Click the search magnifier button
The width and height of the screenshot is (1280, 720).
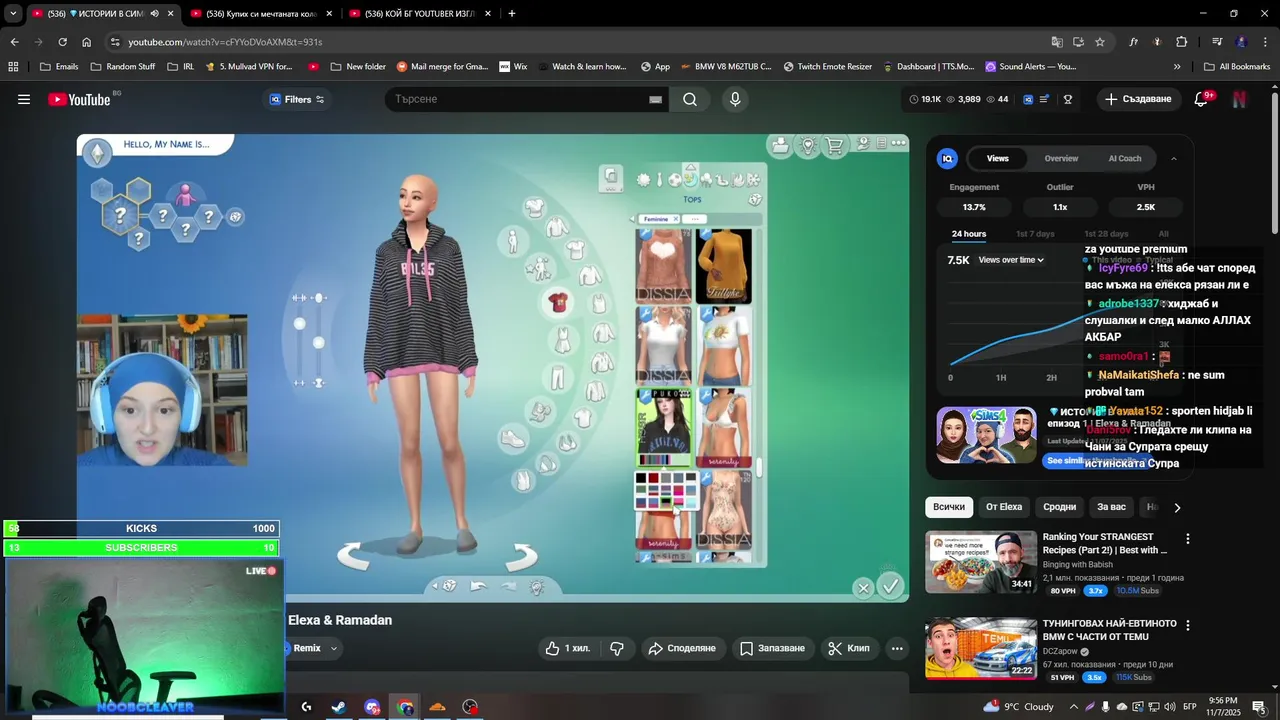point(690,99)
